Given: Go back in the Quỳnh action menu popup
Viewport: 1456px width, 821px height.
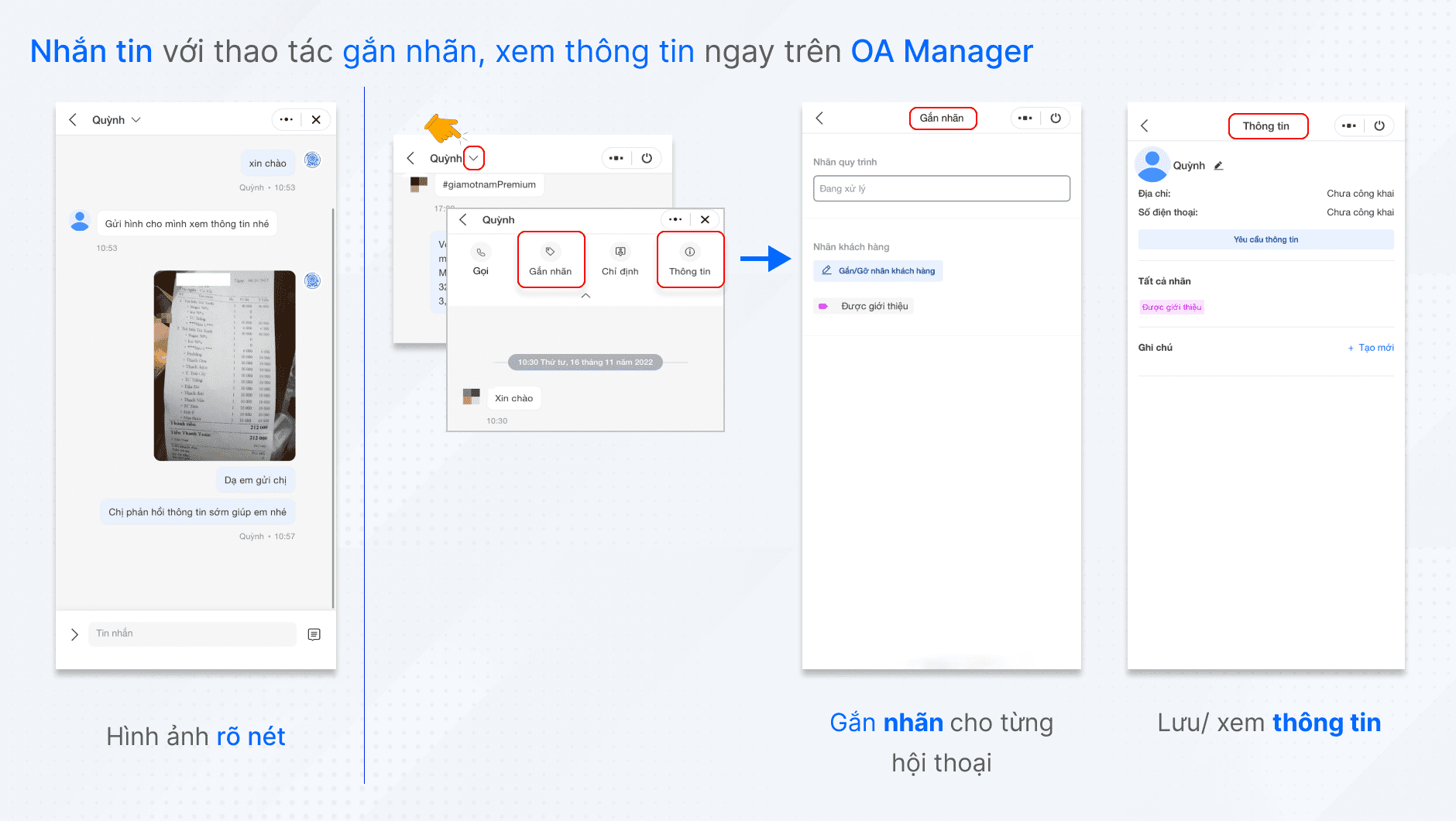Looking at the screenshot, I should pyautogui.click(x=463, y=220).
